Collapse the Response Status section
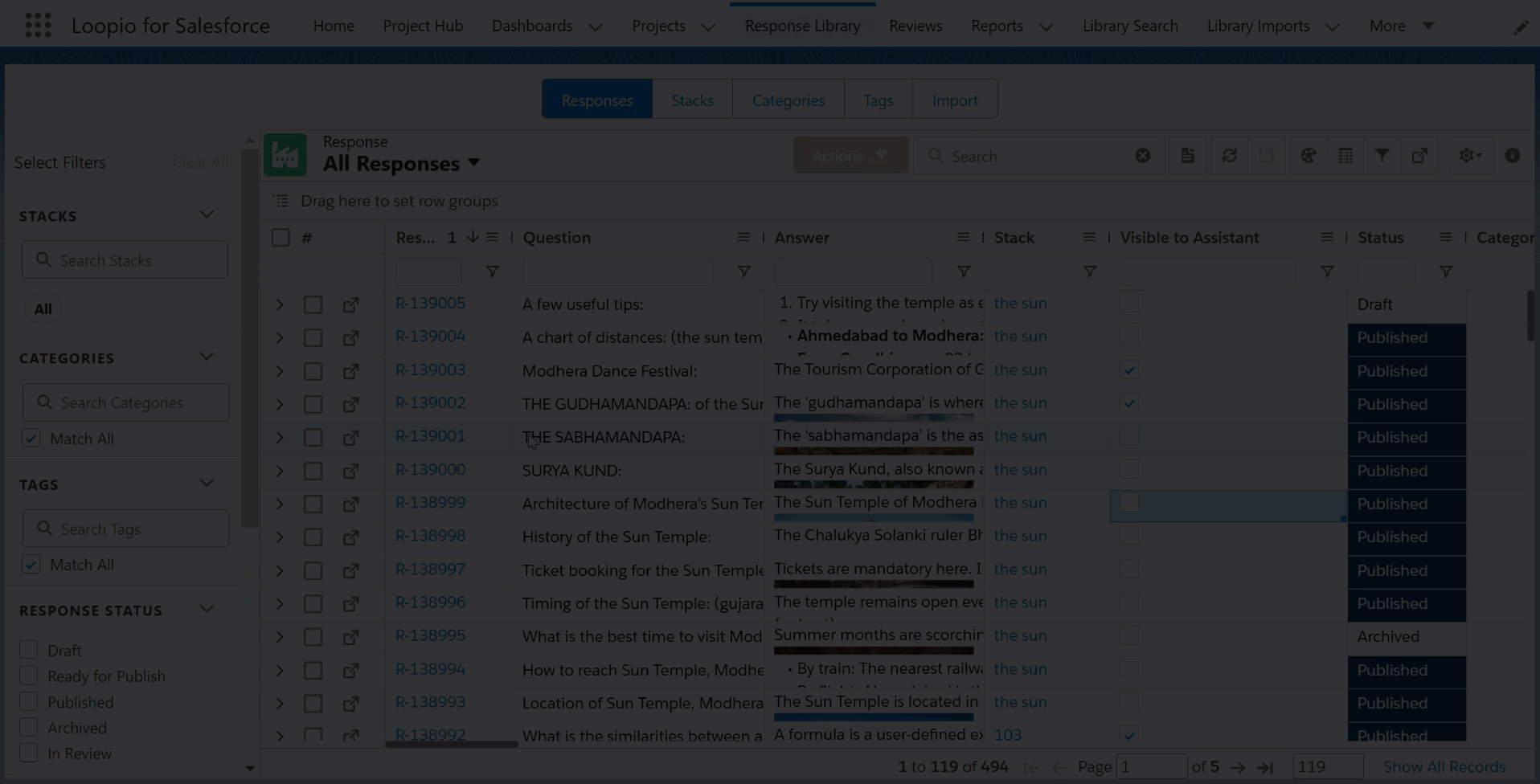 click(207, 610)
